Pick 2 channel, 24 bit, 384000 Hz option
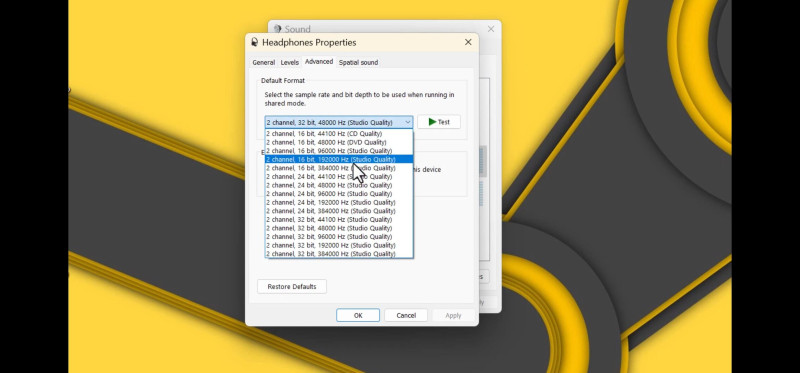This screenshot has height=373, width=800. 339,211
